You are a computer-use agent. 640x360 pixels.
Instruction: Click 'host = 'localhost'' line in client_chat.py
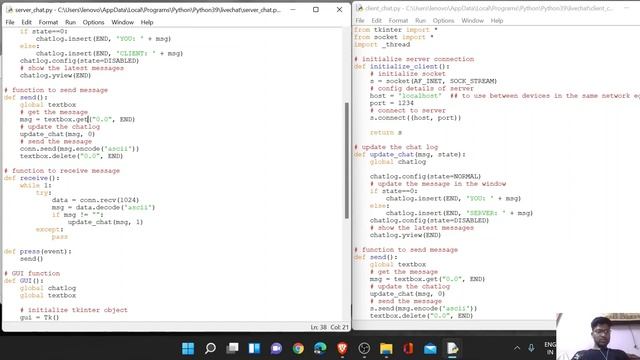(x=406, y=96)
